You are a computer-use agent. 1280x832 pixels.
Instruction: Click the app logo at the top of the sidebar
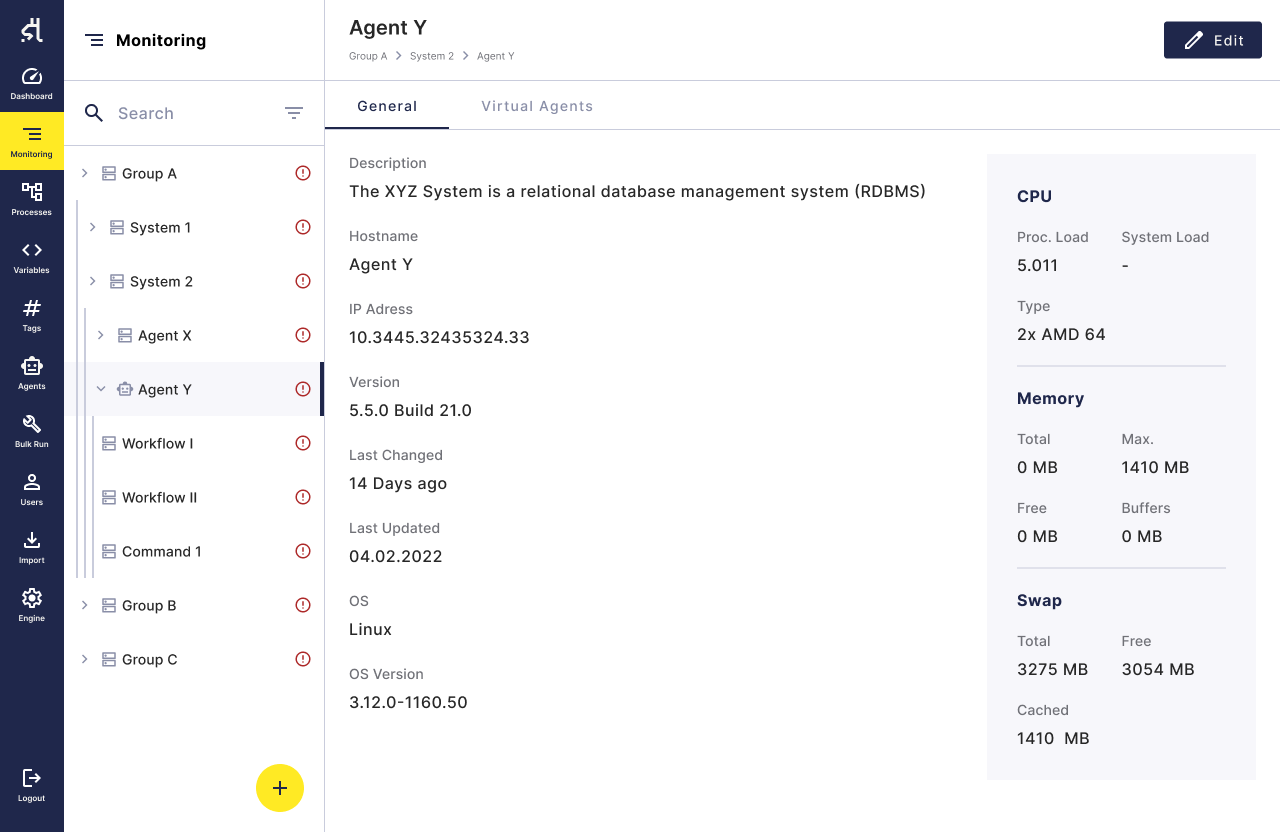32,30
